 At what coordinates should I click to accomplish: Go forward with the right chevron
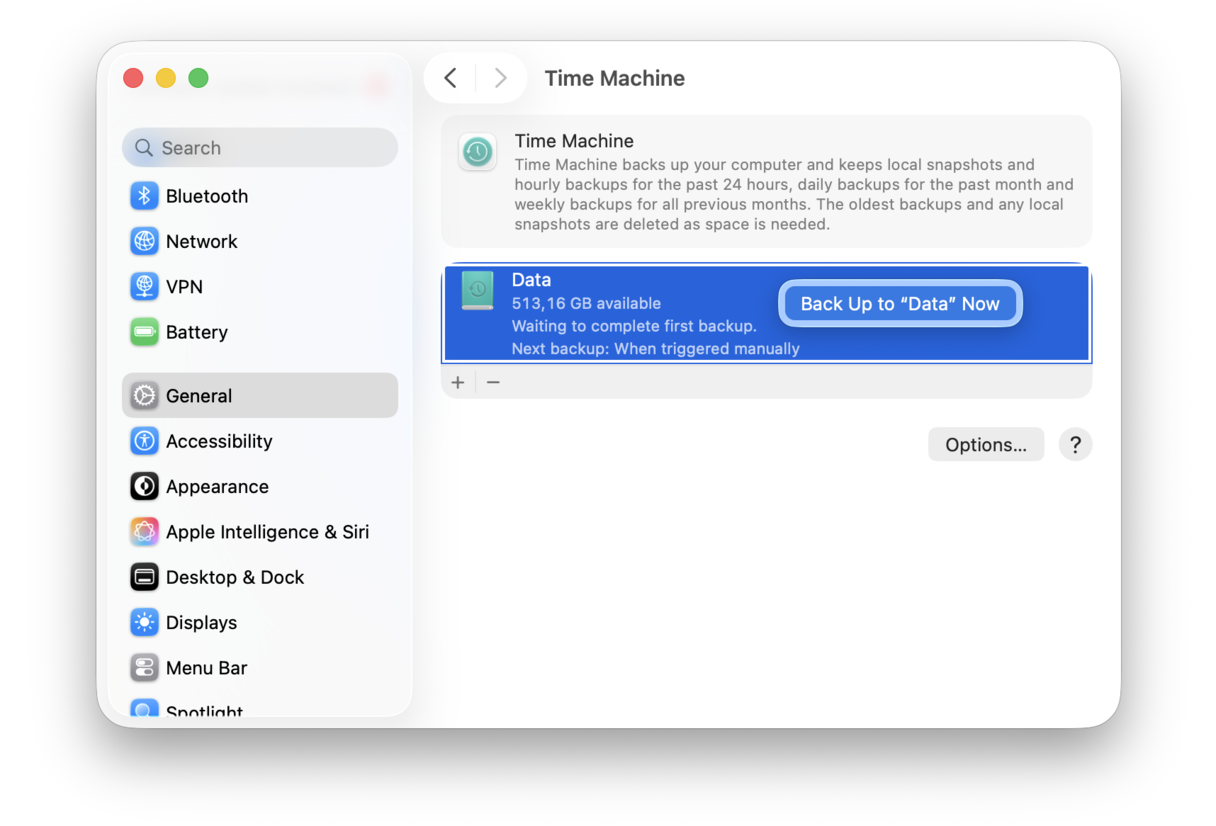pyautogui.click(x=500, y=78)
